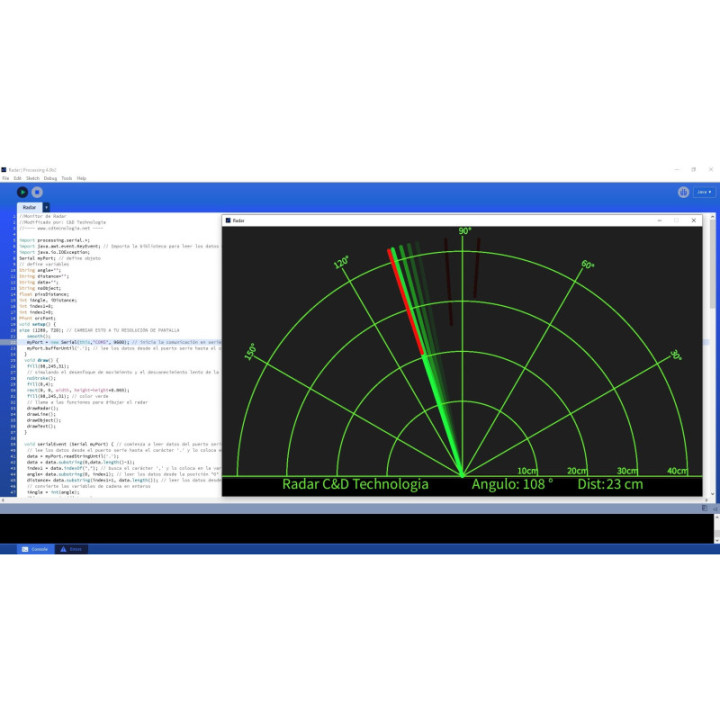Viewport: 720px width, 720px height.
Task: Click the 60° label on radar
Action: tap(587, 264)
